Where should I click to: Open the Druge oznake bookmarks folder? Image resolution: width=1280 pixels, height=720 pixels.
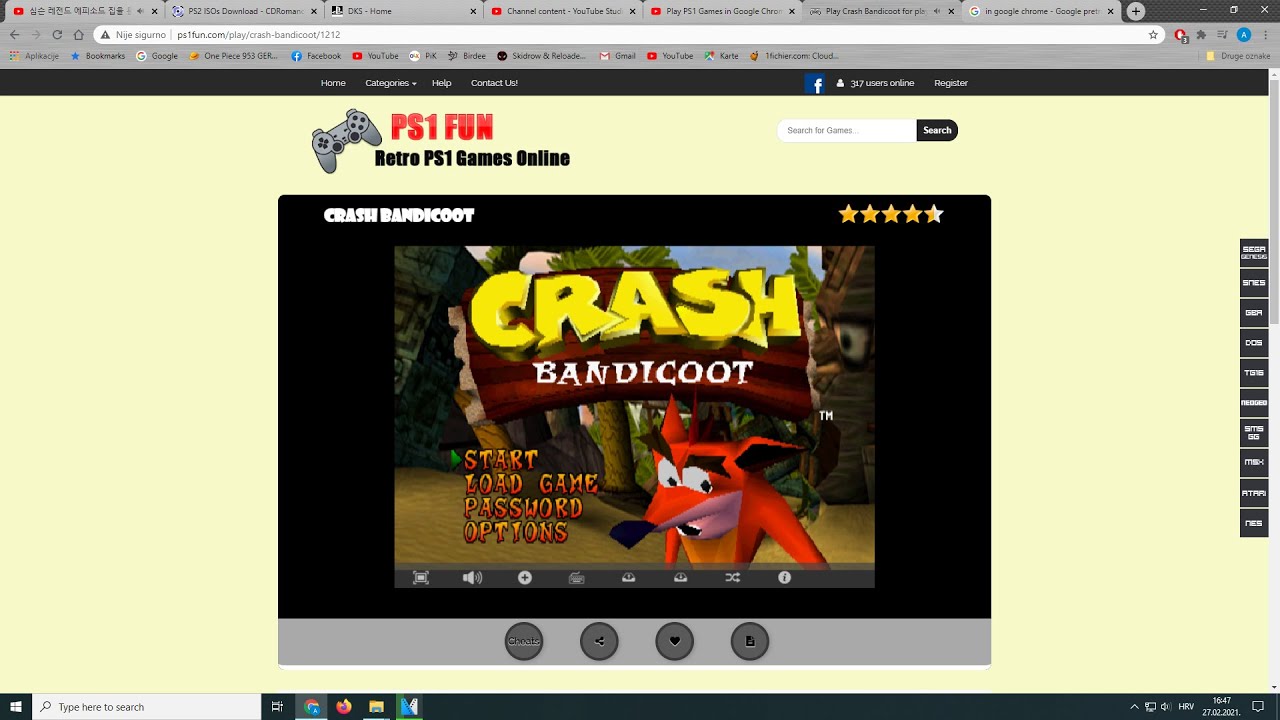point(1238,56)
